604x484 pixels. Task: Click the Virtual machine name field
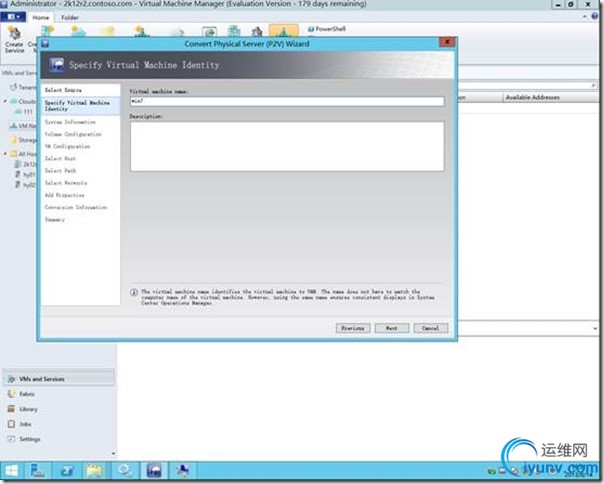[x=287, y=101]
